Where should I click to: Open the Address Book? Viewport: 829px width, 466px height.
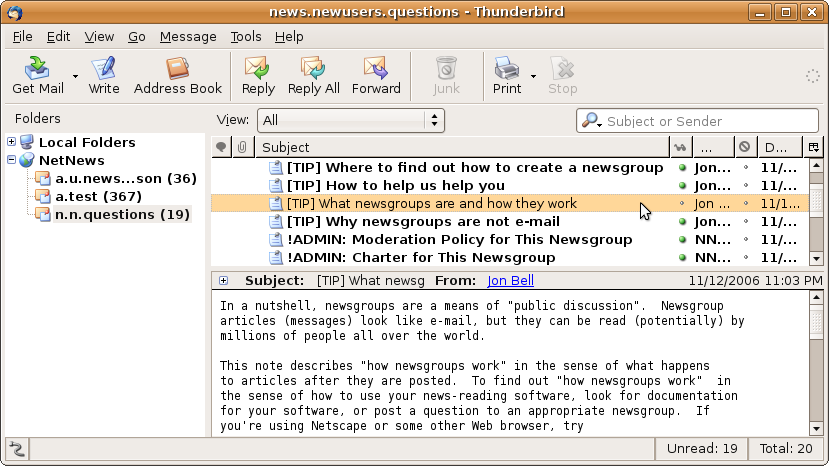click(178, 69)
